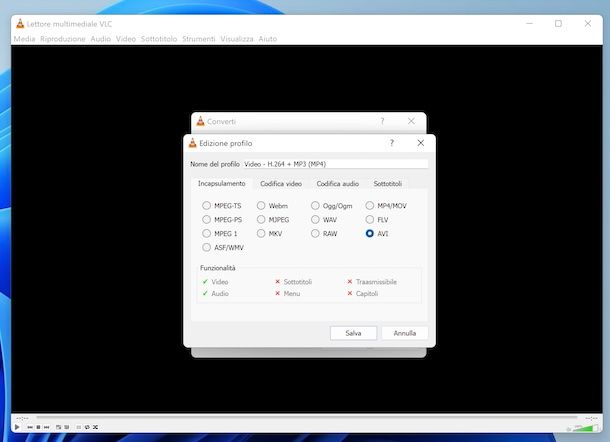Image resolution: width=610 pixels, height=442 pixels.
Task: Open the Riproduzione menu
Action: tap(63, 39)
